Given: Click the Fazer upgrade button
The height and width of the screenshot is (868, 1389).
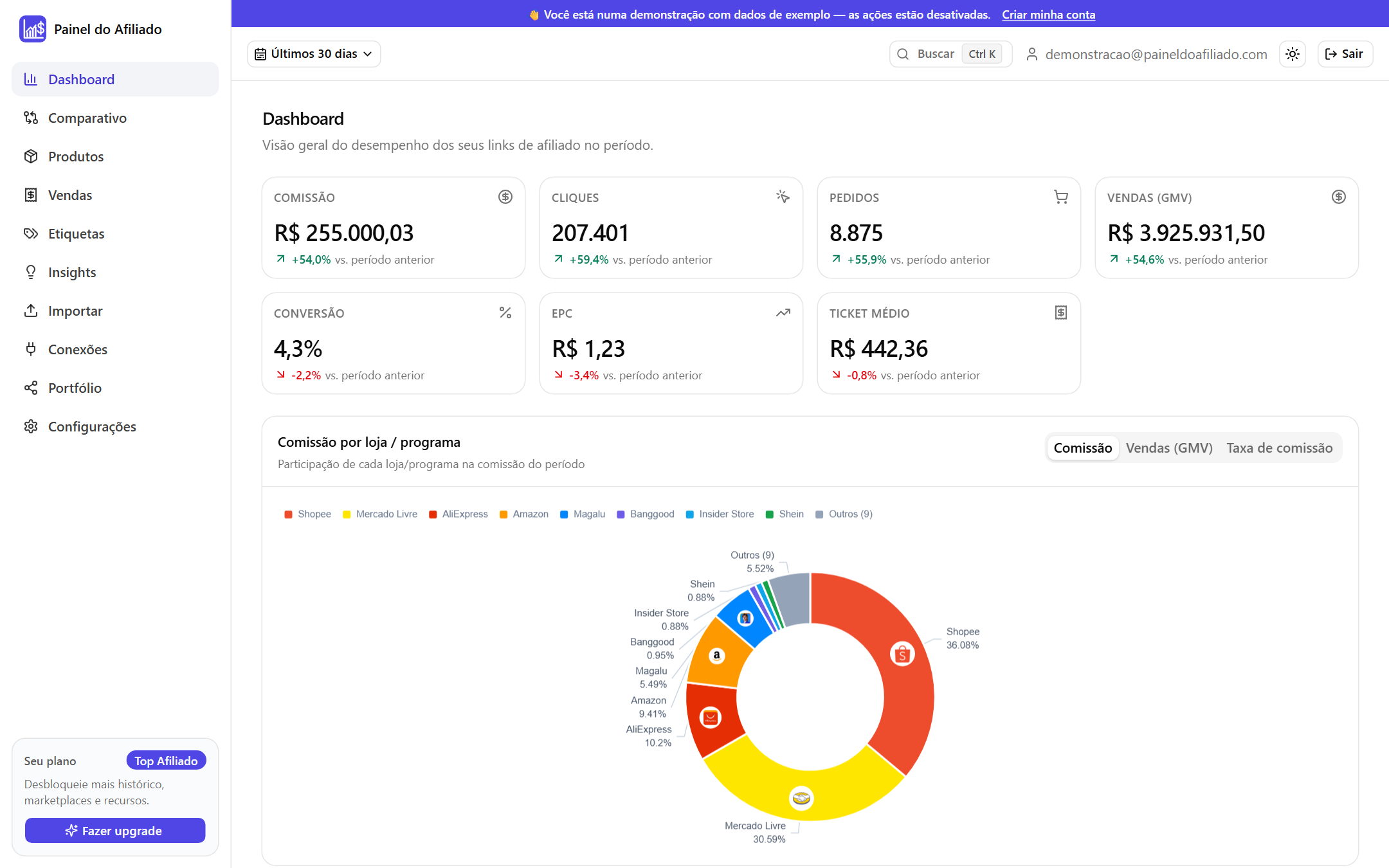Looking at the screenshot, I should (115, 831).
